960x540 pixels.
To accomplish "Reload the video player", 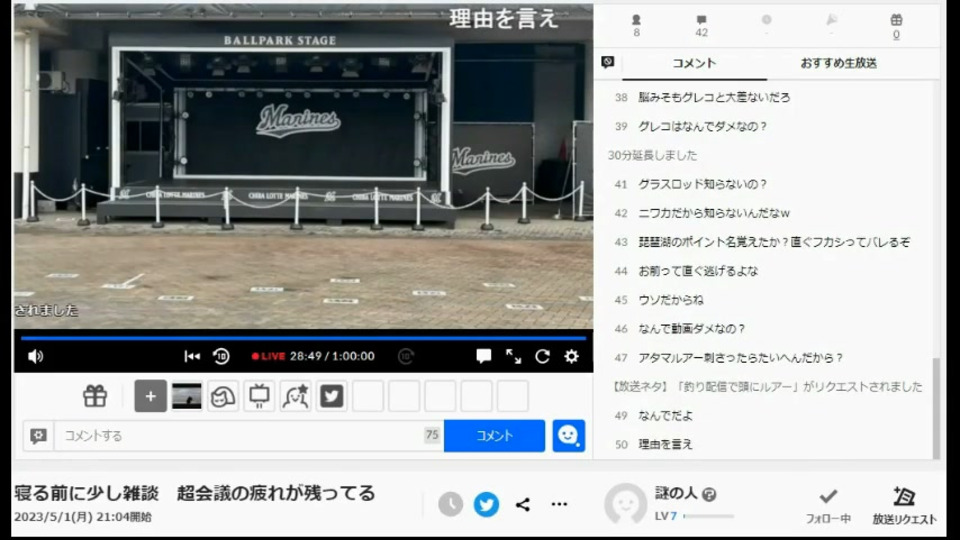I will click(542, 356).
